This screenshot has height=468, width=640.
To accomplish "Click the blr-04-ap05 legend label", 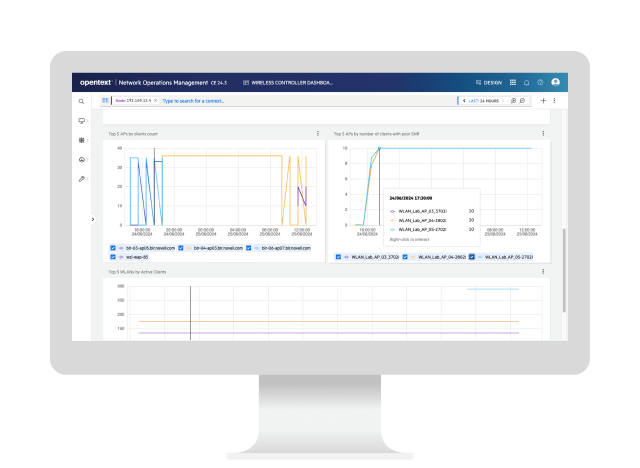I will pyautogui.click(x=218, y=248).
